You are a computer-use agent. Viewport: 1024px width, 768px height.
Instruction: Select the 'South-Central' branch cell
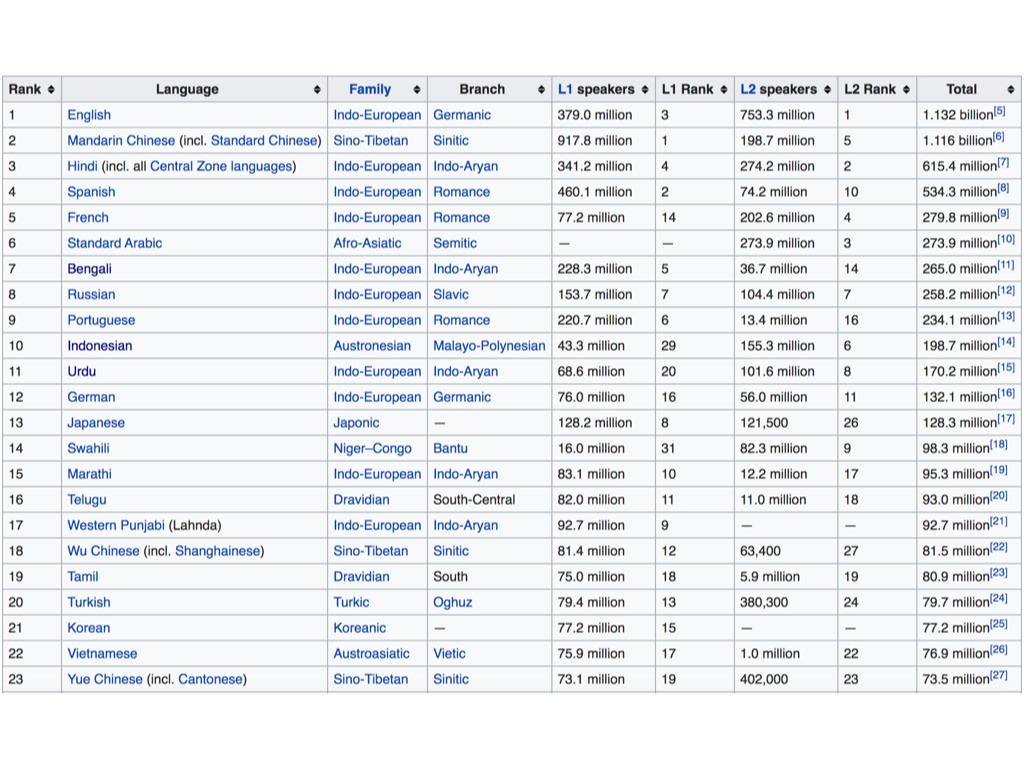tap(489, 500)
